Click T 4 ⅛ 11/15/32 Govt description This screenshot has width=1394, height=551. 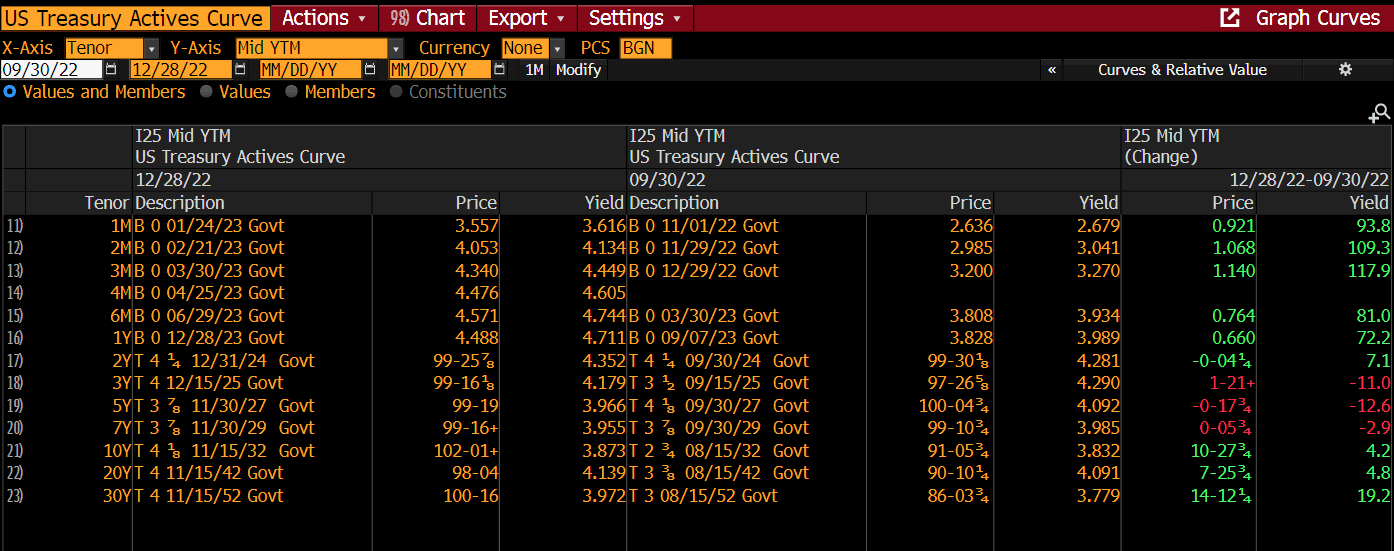tap(225, 451)
